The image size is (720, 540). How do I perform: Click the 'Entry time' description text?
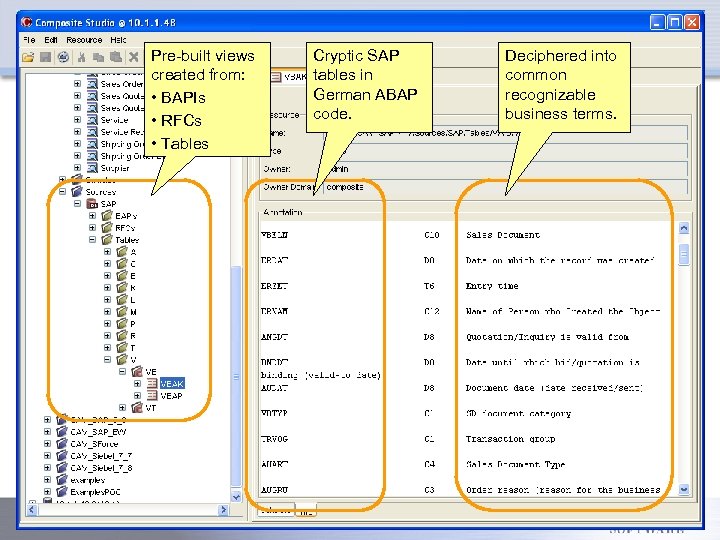[x=492, y=286]
